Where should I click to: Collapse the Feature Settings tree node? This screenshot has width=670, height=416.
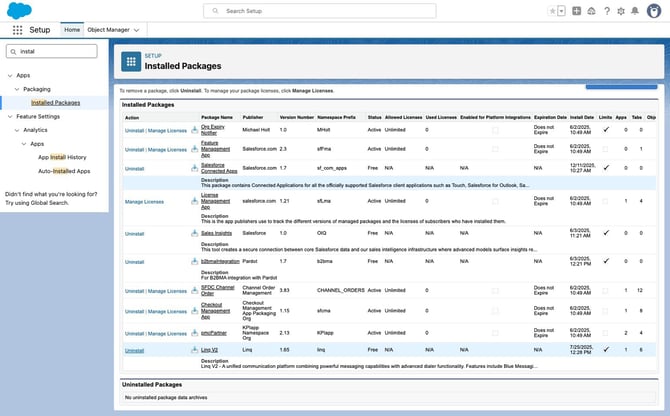click(x=10, y=117)
